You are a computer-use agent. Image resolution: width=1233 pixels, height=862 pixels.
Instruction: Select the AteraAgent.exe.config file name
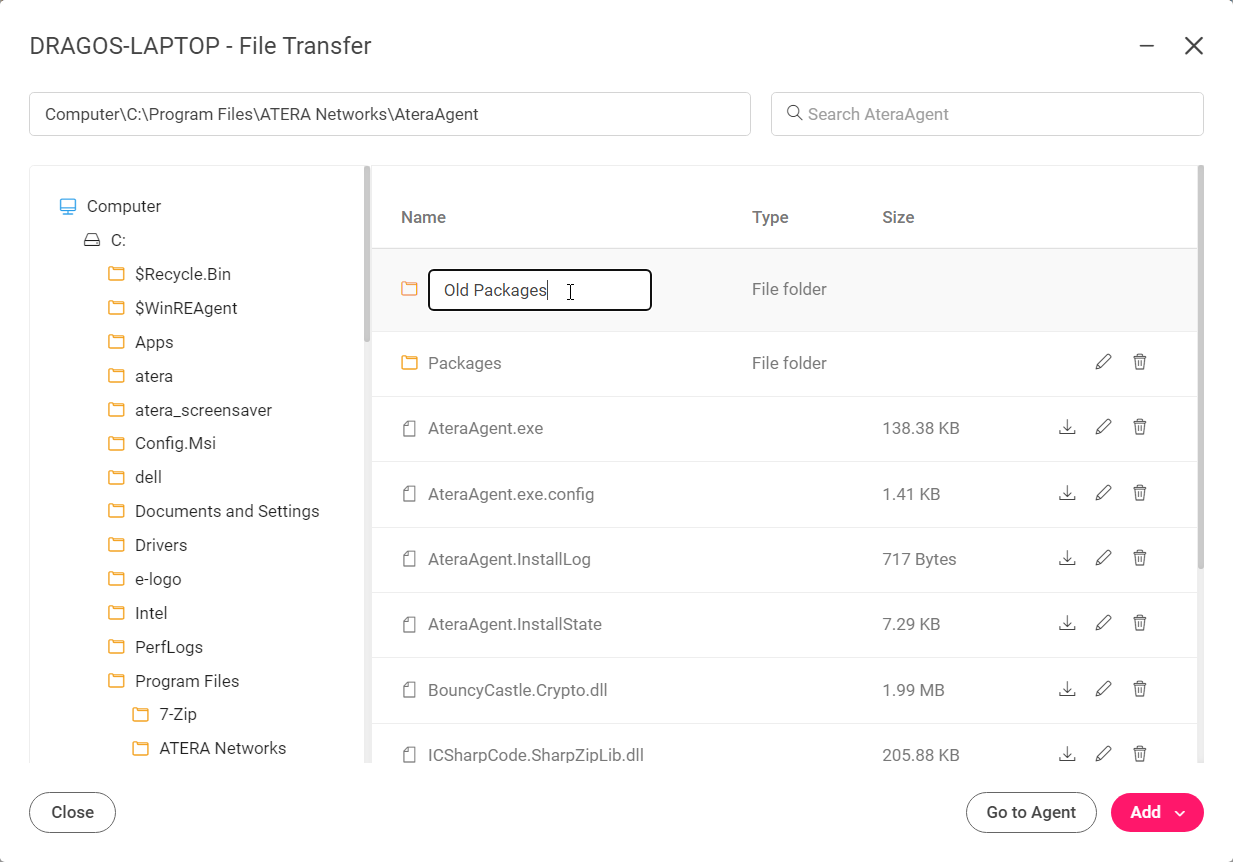click(x=511, y=494)
